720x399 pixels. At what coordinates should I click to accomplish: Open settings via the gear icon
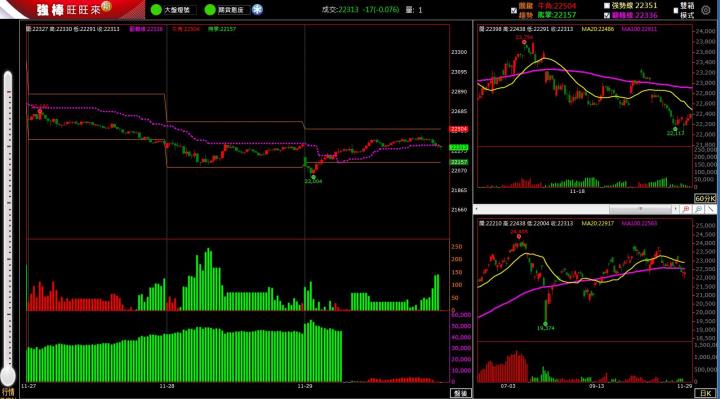coord(706,10)
